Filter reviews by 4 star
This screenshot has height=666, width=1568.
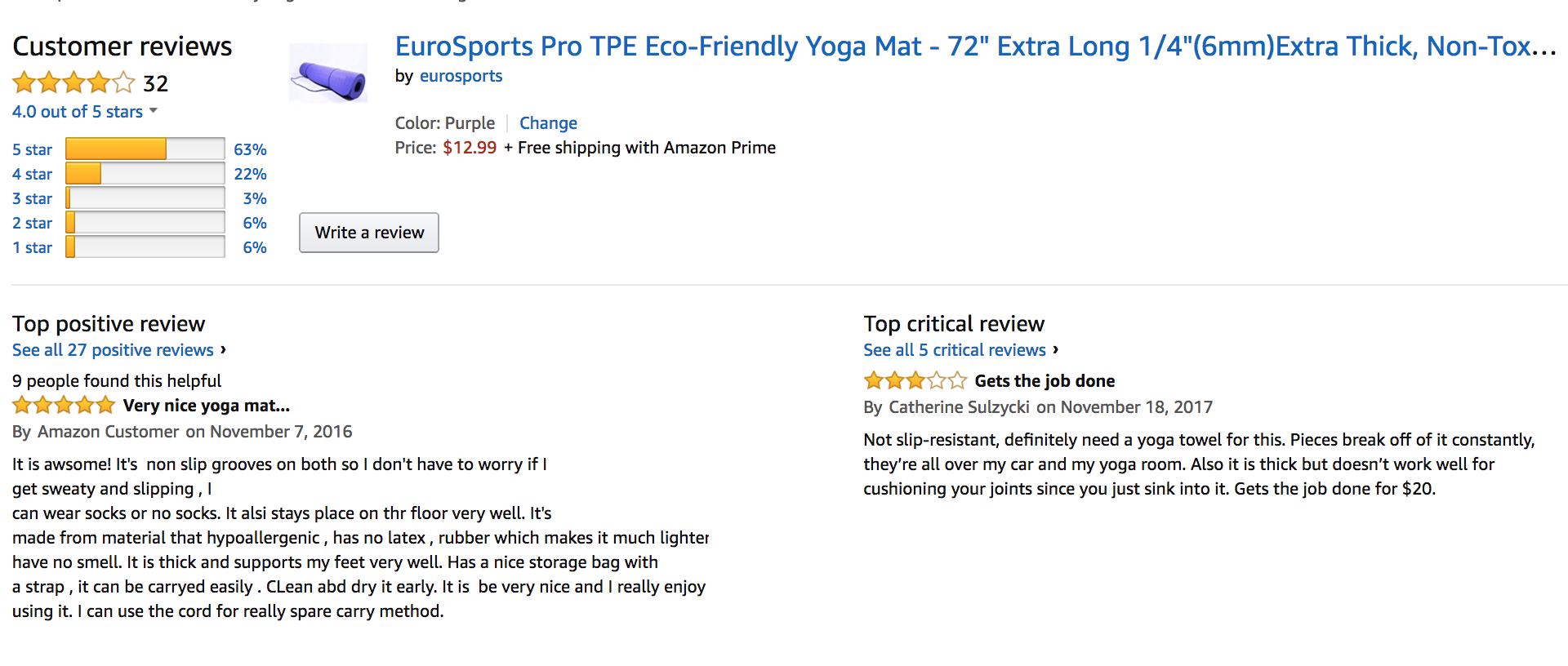coord(32,174)
